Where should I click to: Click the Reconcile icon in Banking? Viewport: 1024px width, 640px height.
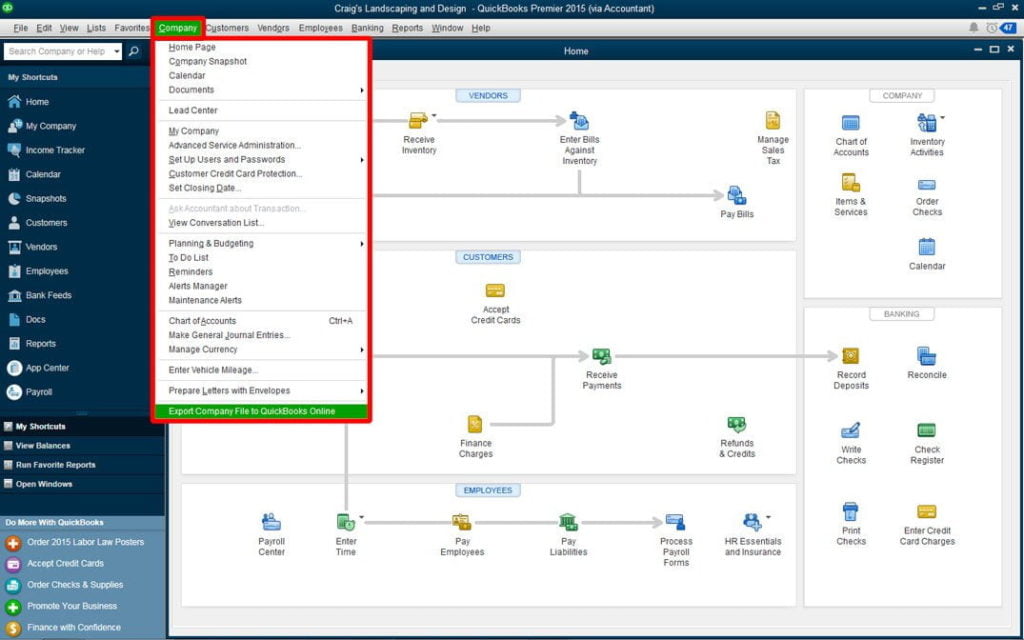[926, 356]
